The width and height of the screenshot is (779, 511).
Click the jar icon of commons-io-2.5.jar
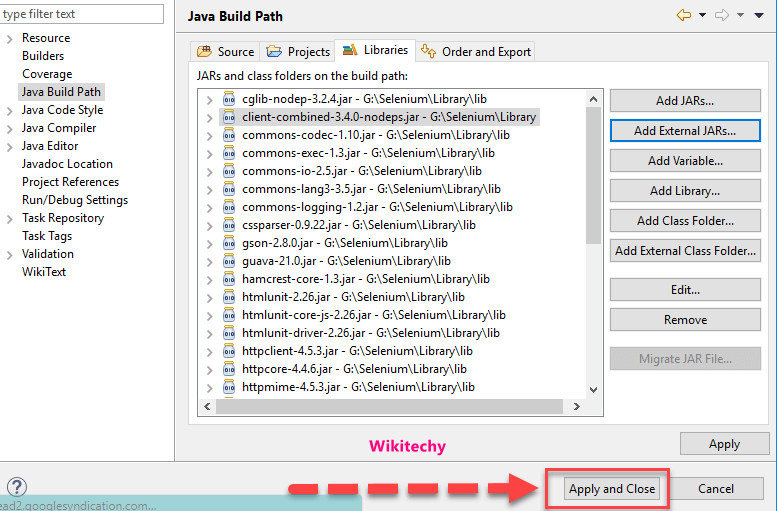pos(229,171)
